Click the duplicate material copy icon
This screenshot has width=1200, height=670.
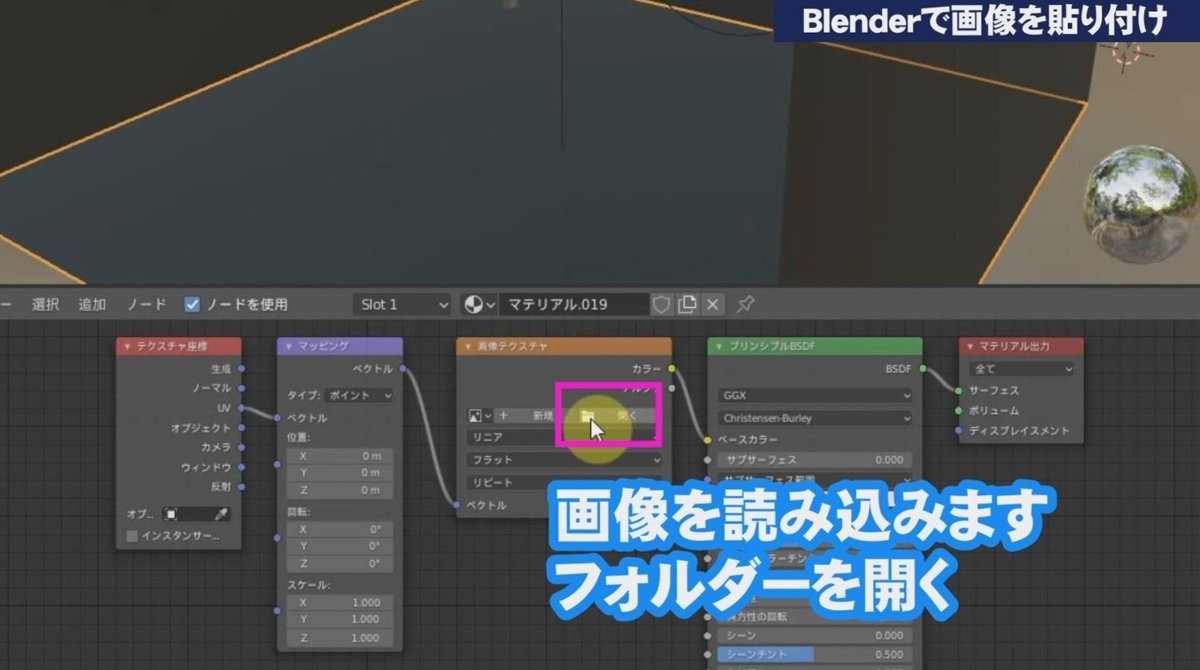point(687,304)
